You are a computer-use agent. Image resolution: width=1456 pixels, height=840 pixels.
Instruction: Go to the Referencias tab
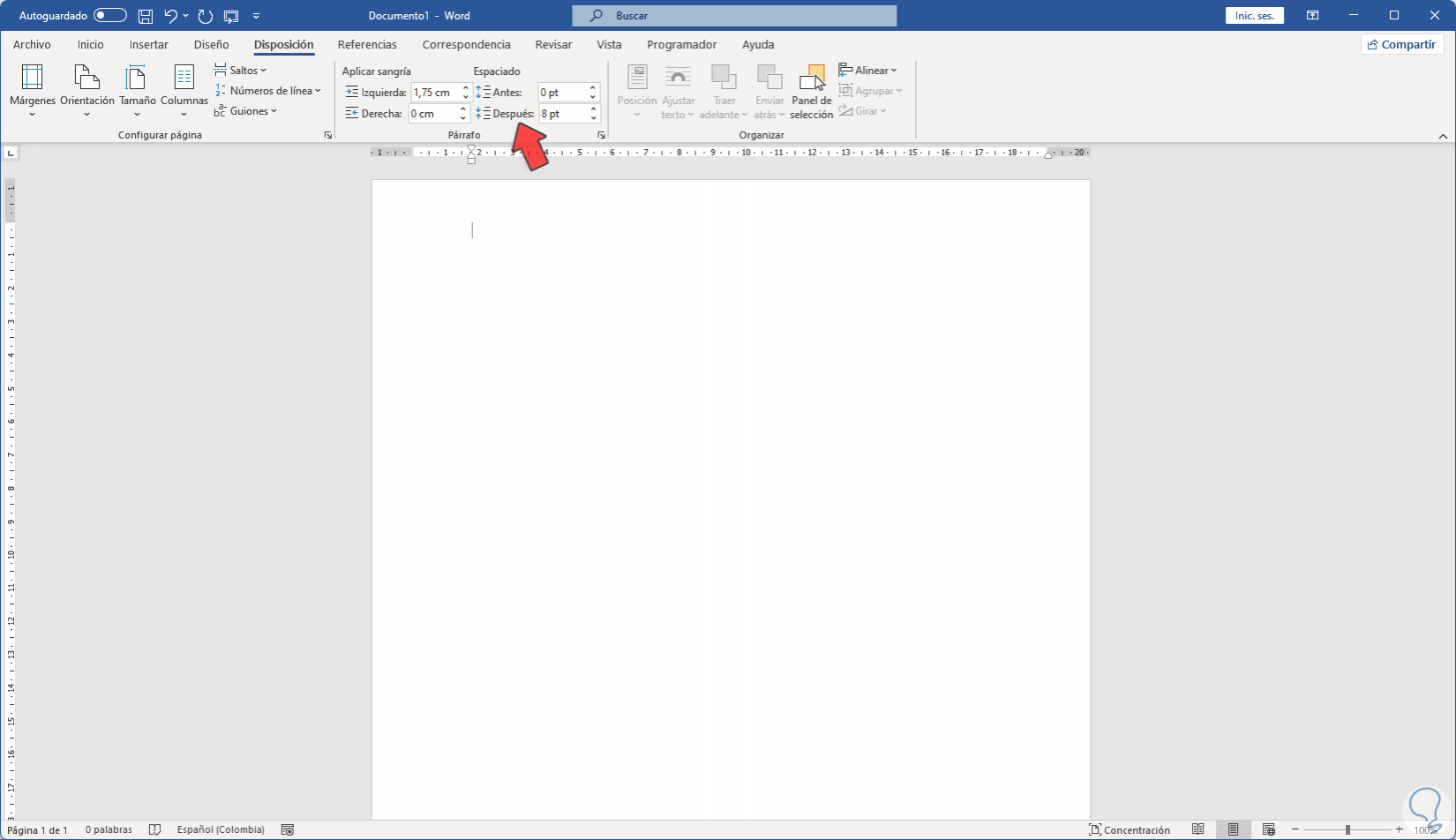(367, 44)
